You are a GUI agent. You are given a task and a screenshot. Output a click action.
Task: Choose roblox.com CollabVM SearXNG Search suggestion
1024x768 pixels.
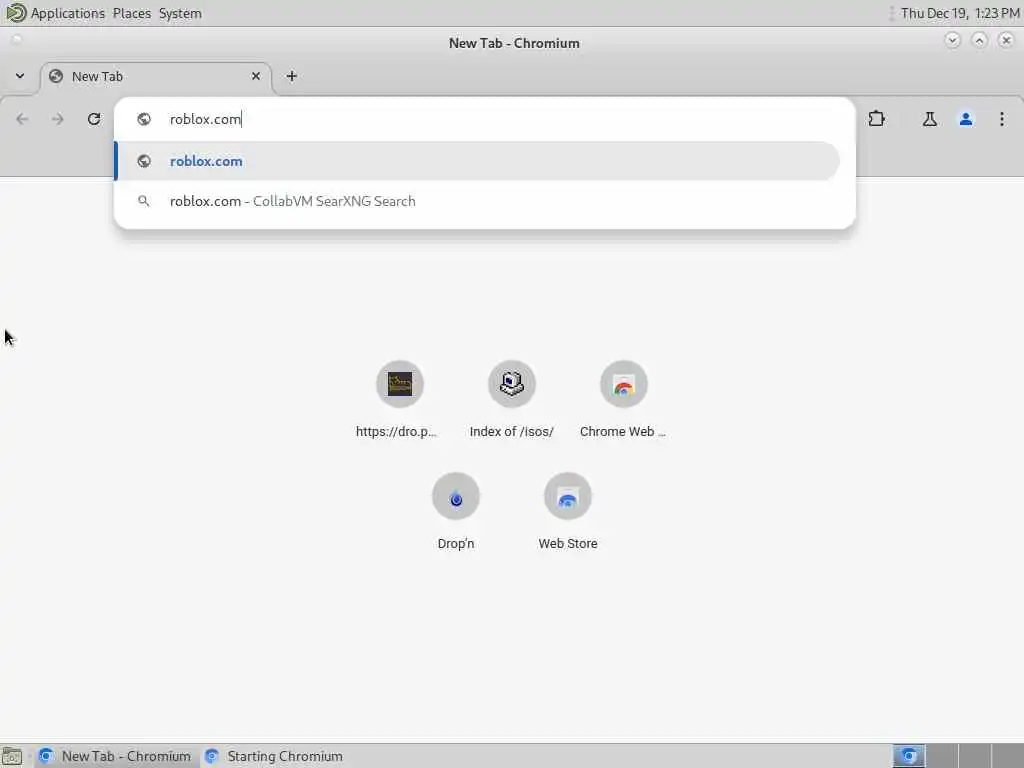point(477,201)
